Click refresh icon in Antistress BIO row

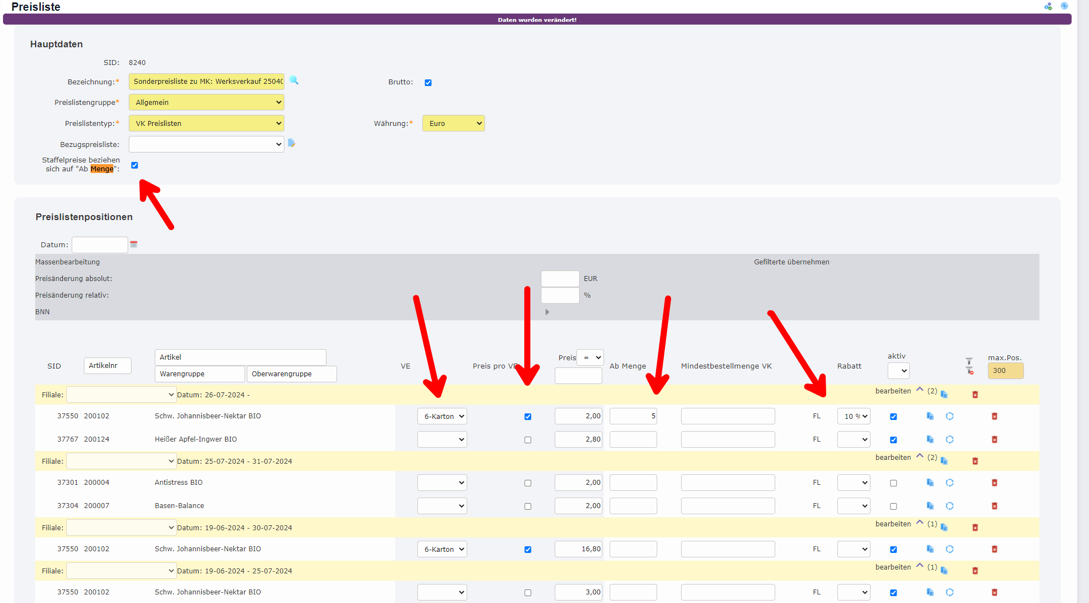[950, 483]
